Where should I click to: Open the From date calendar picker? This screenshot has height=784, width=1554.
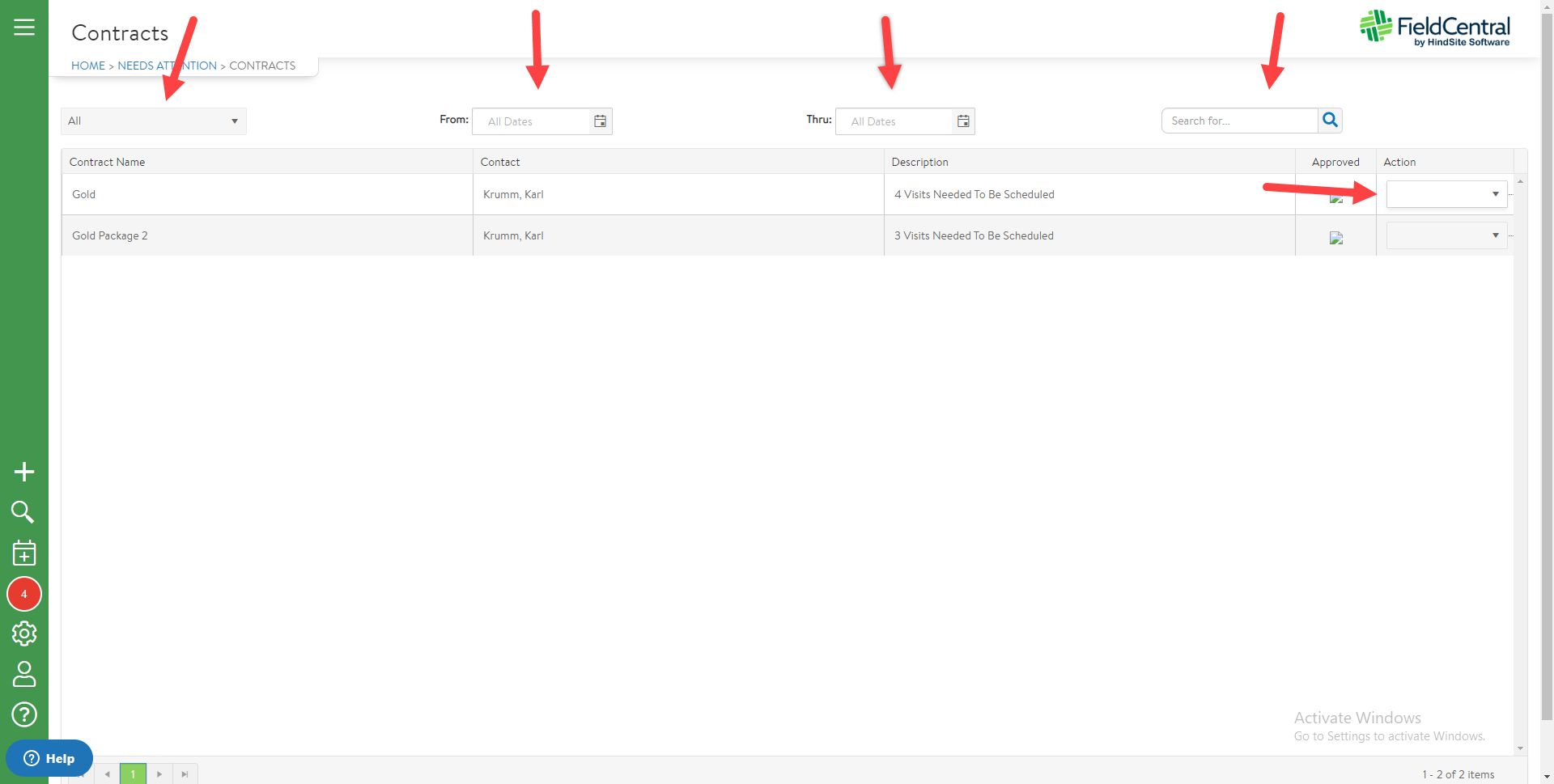coord(600,121)
